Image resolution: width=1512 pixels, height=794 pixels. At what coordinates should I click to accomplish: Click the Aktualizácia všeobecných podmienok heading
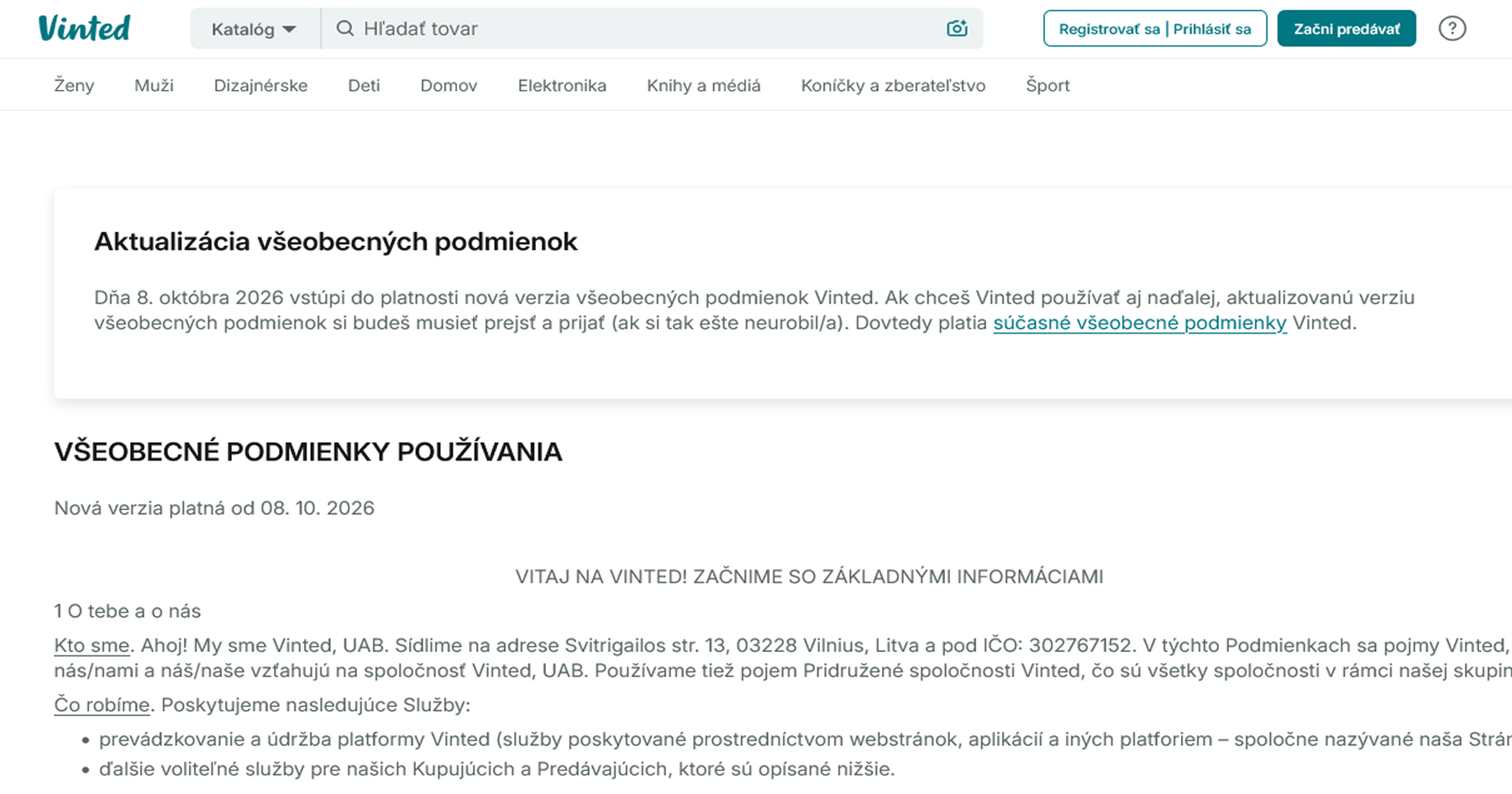click(335, 242)
